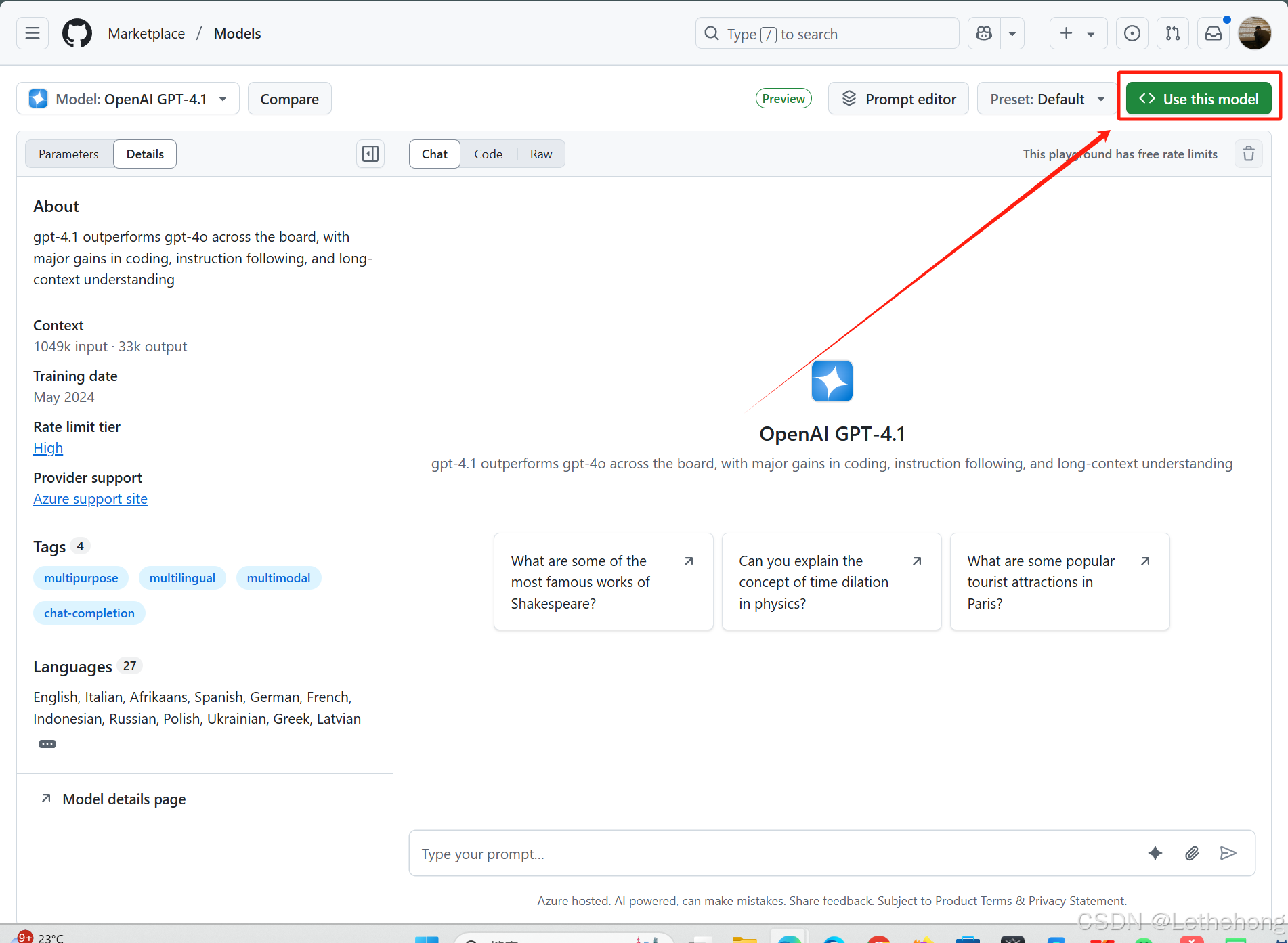1288x943 pixels.
Task: Send the prompt with arrow icon
Action: point(1228,853)
